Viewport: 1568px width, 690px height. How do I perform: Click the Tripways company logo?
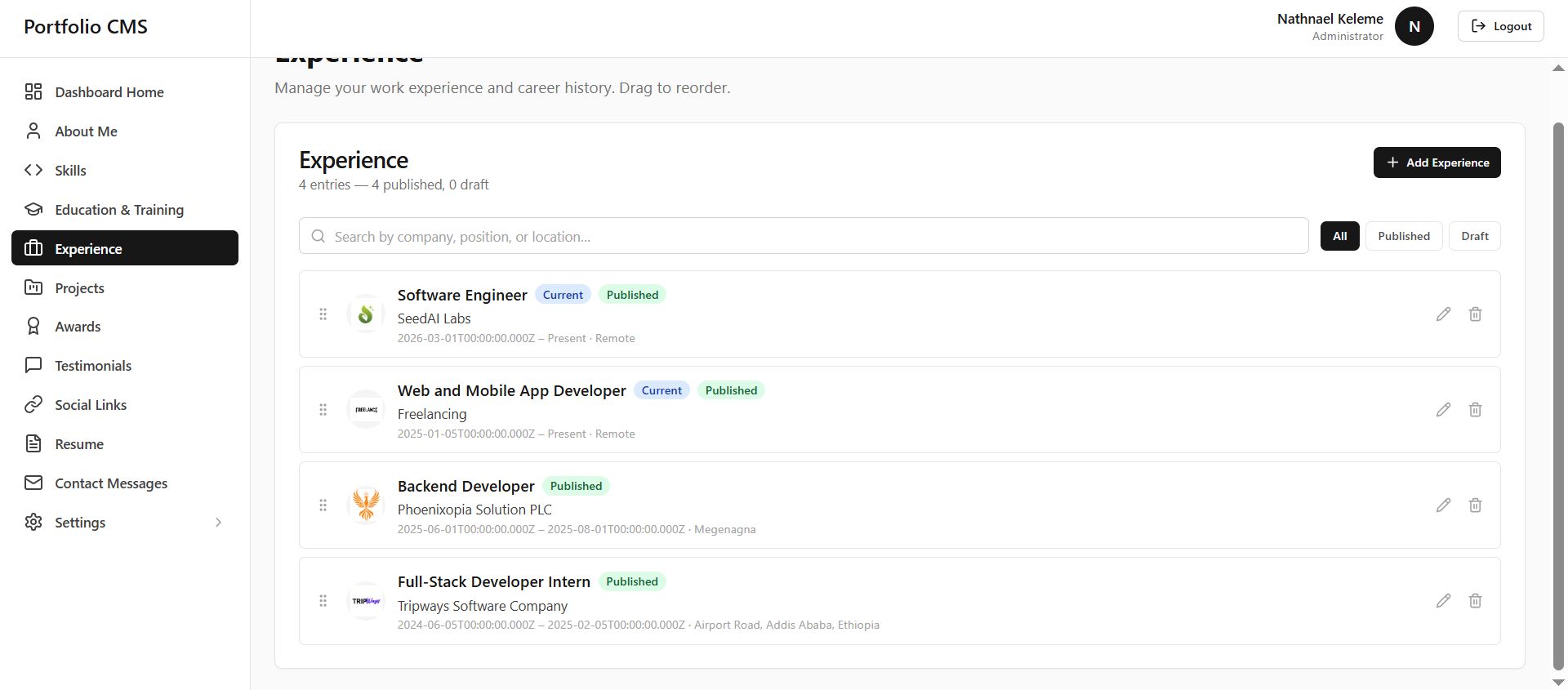point(366,600)
